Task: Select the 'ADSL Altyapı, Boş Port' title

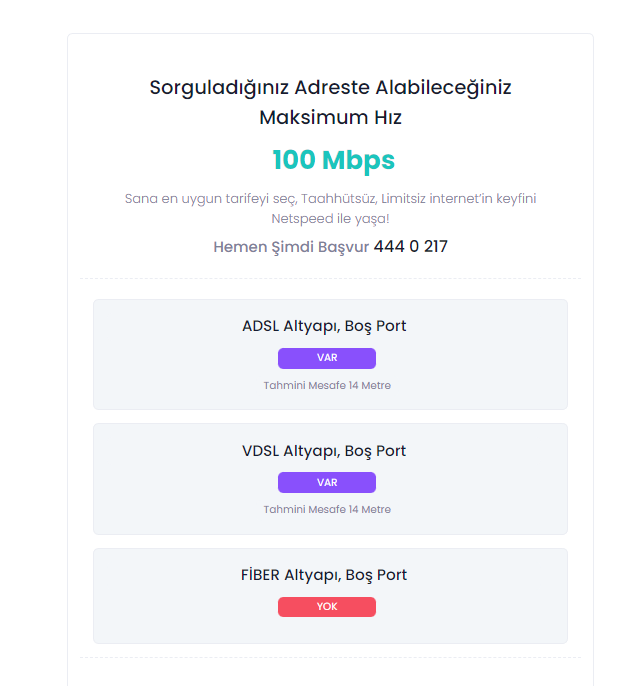Action: [324, 326]
